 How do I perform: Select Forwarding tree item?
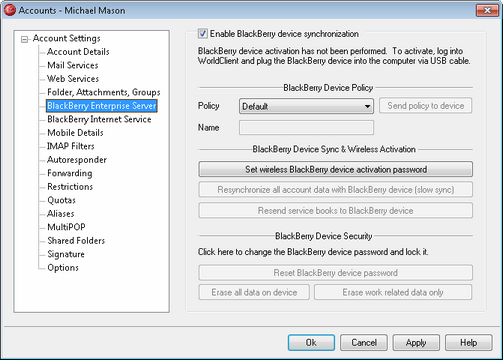coord(70,173)
